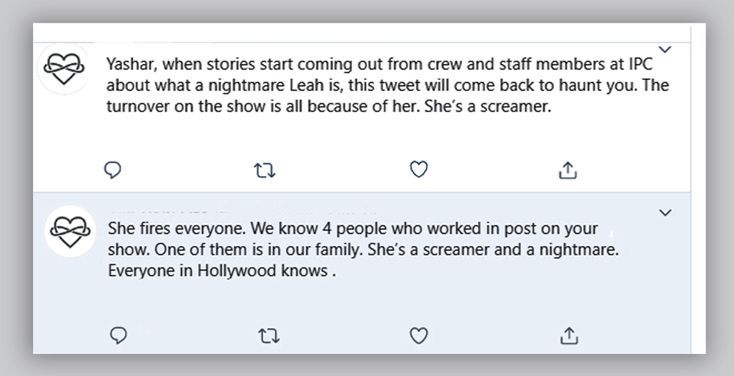The width and height of the screenshot is (734, 376).
Task: Expand the second tweet's options chevron
Action: pyautogui.click(x=665, y=213)
